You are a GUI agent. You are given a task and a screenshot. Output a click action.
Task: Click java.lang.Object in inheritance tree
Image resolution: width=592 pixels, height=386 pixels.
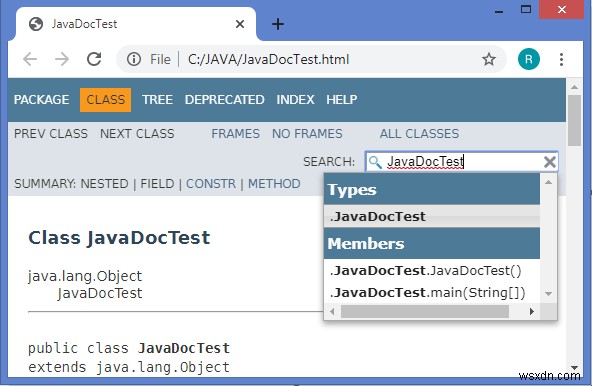[x=85, y=276]
